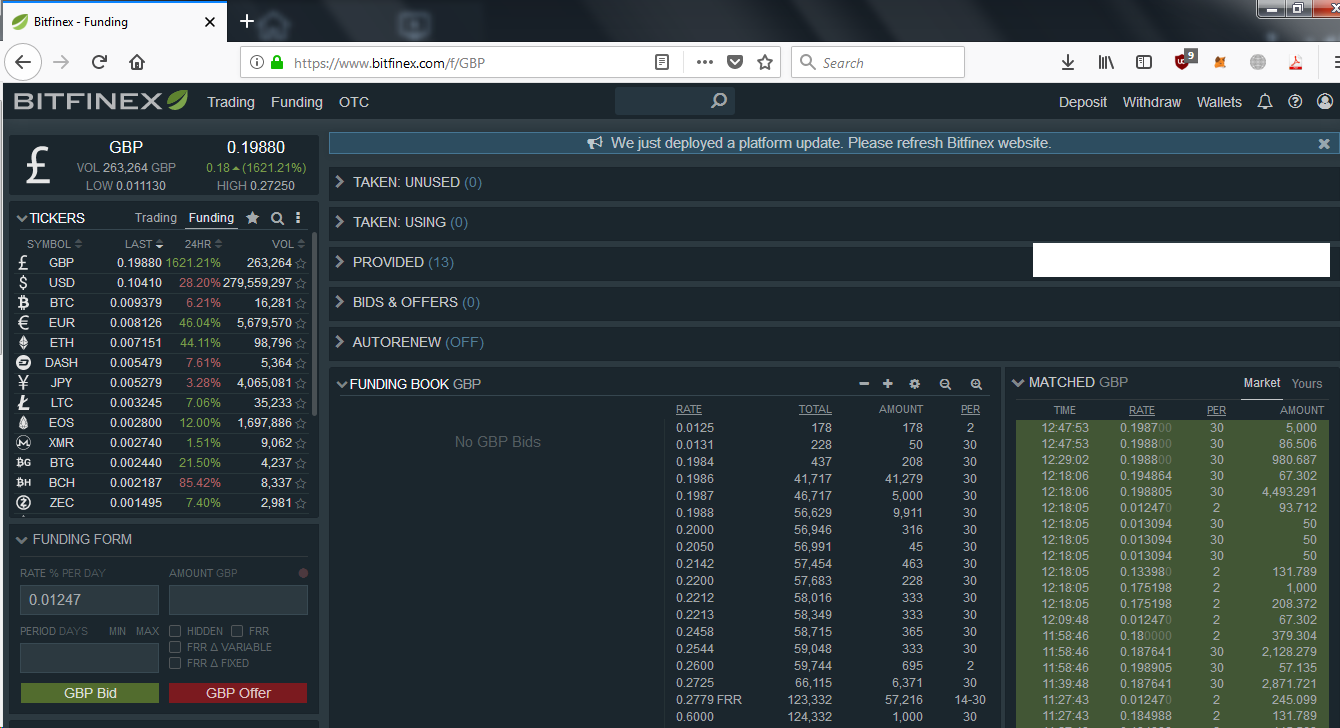Open the help question mark icon

pyautogui.click(x=1296, y=102)
